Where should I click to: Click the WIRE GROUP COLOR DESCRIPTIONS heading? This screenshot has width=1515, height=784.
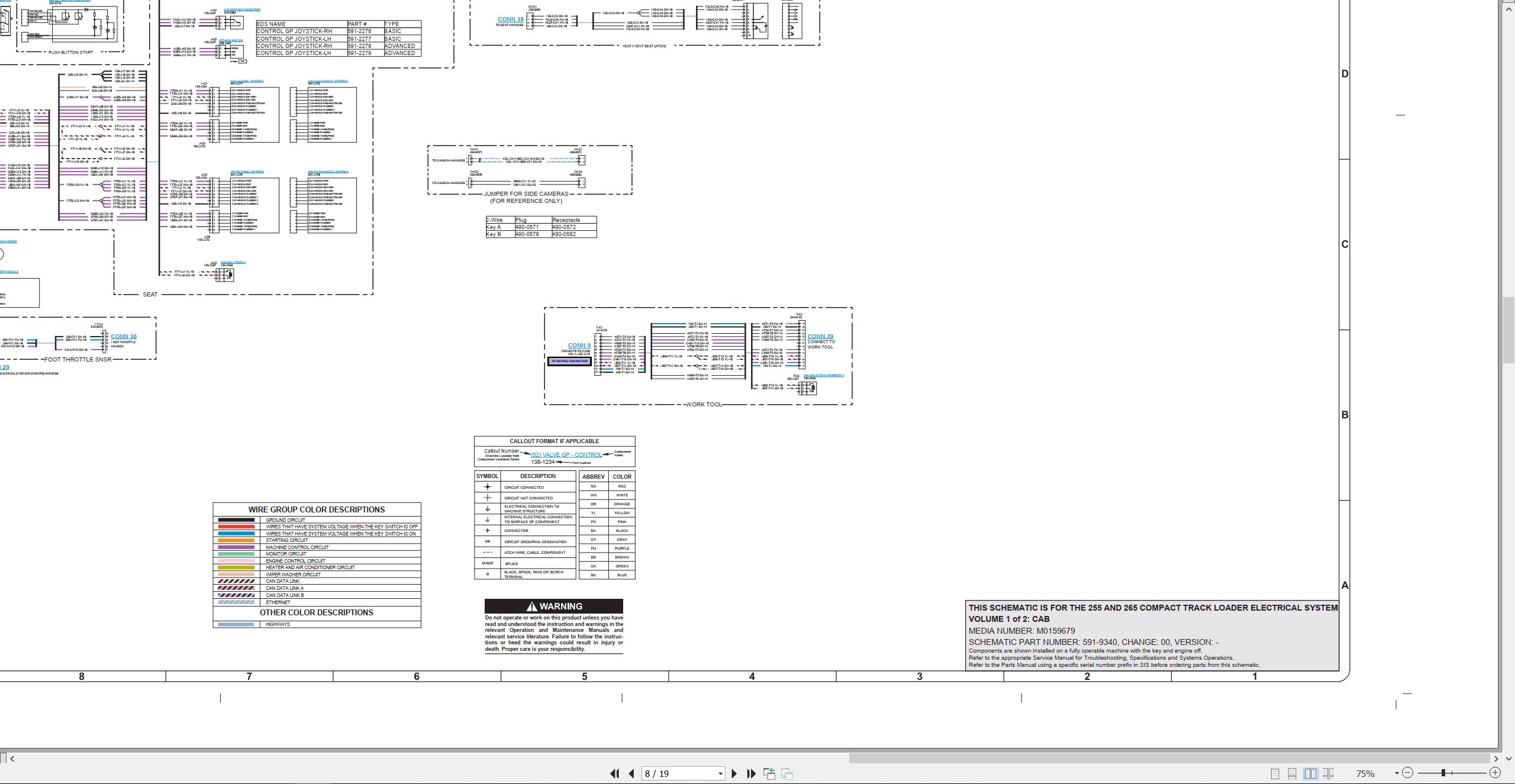[317, 509]
